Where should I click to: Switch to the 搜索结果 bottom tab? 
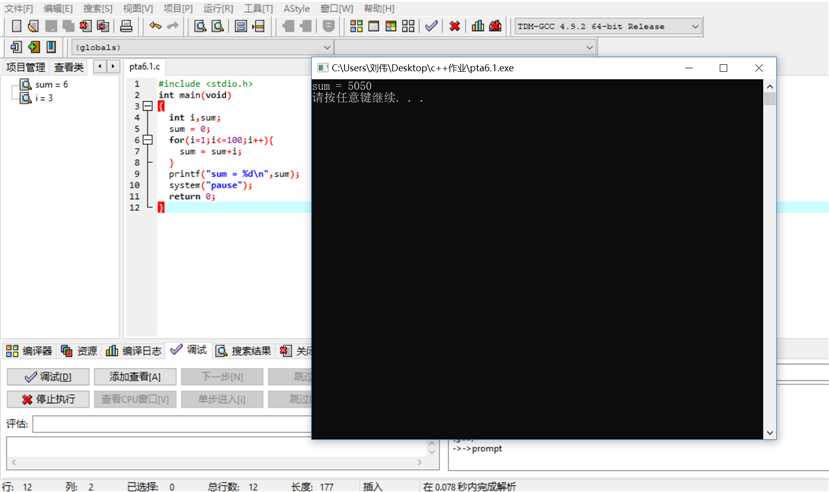[x=244, y=351]
